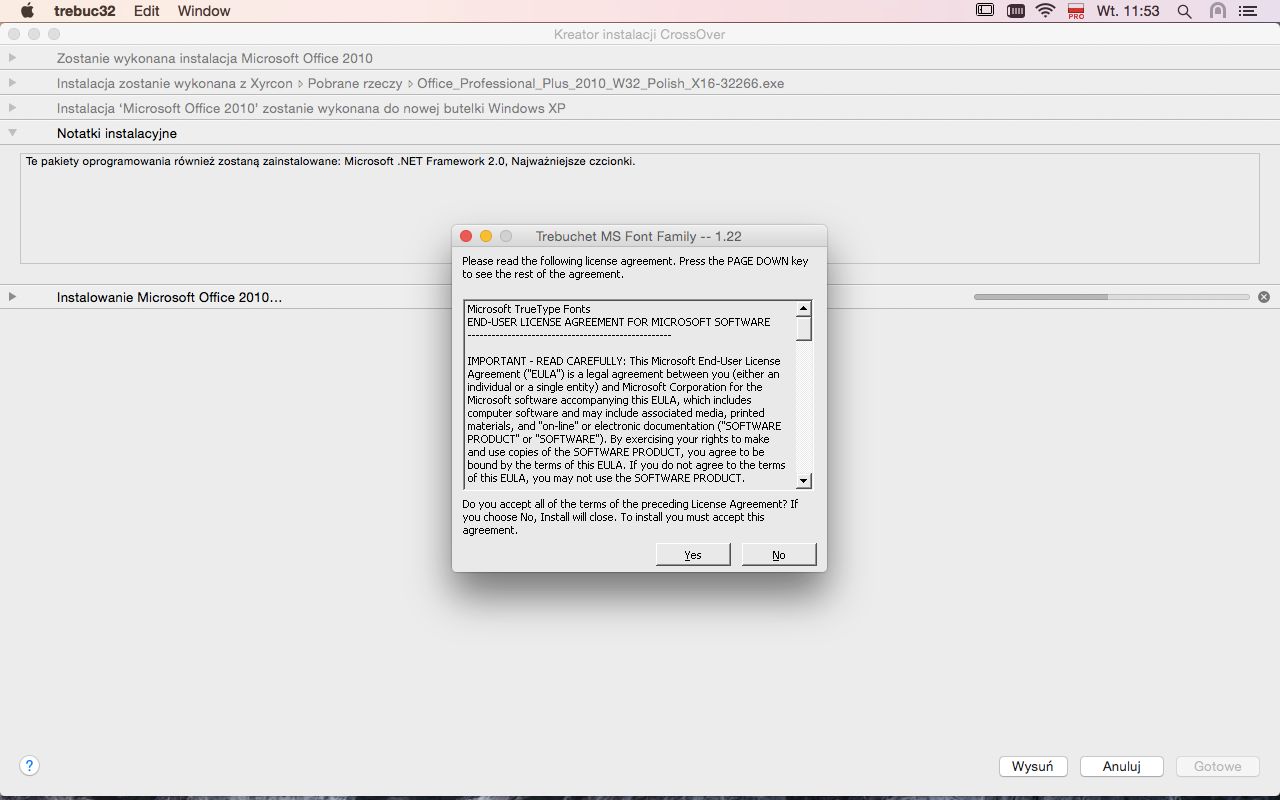Screen dimensions: 1280x800
Task: Click 'Notatki instalacyjne' heading text
Action: click(117, 133)
